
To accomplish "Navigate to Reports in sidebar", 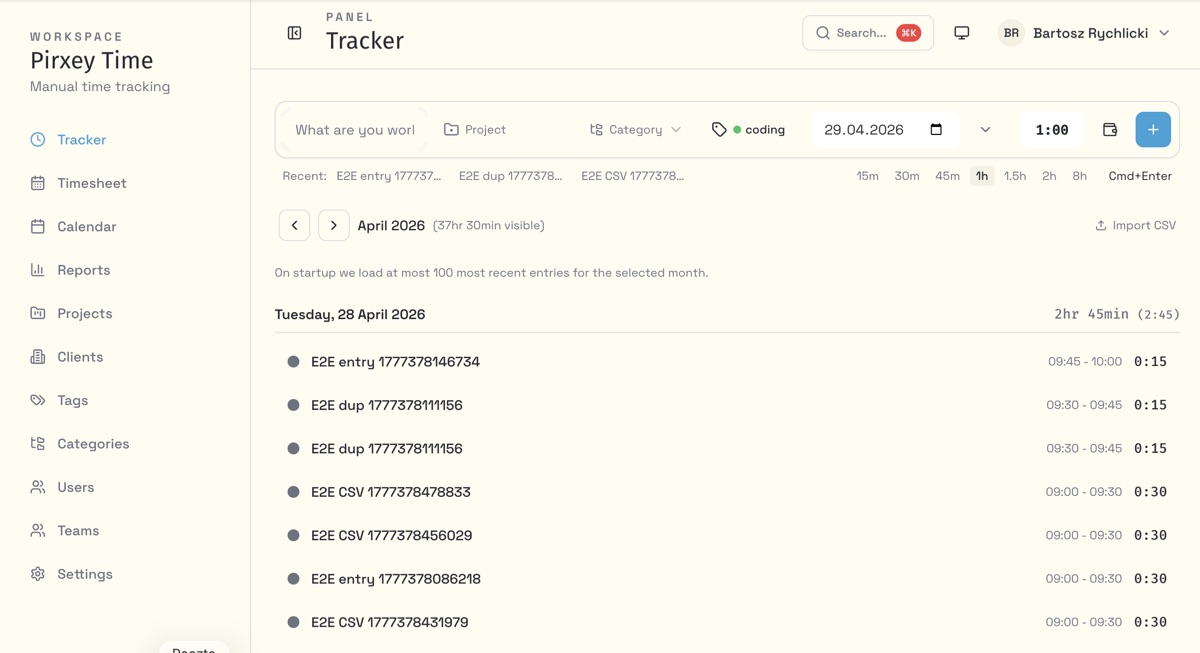I will pos(83,270).
